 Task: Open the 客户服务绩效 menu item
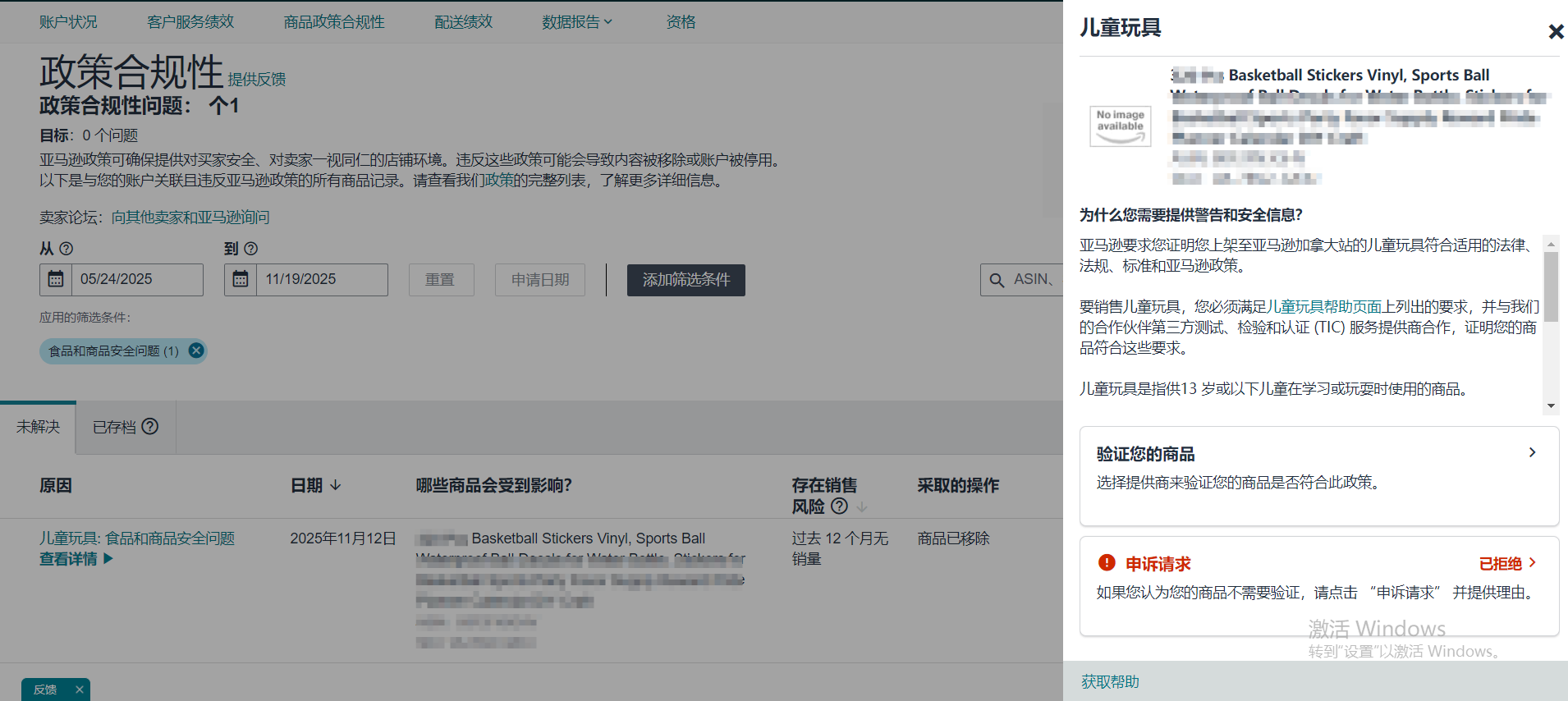coord(190,22)
